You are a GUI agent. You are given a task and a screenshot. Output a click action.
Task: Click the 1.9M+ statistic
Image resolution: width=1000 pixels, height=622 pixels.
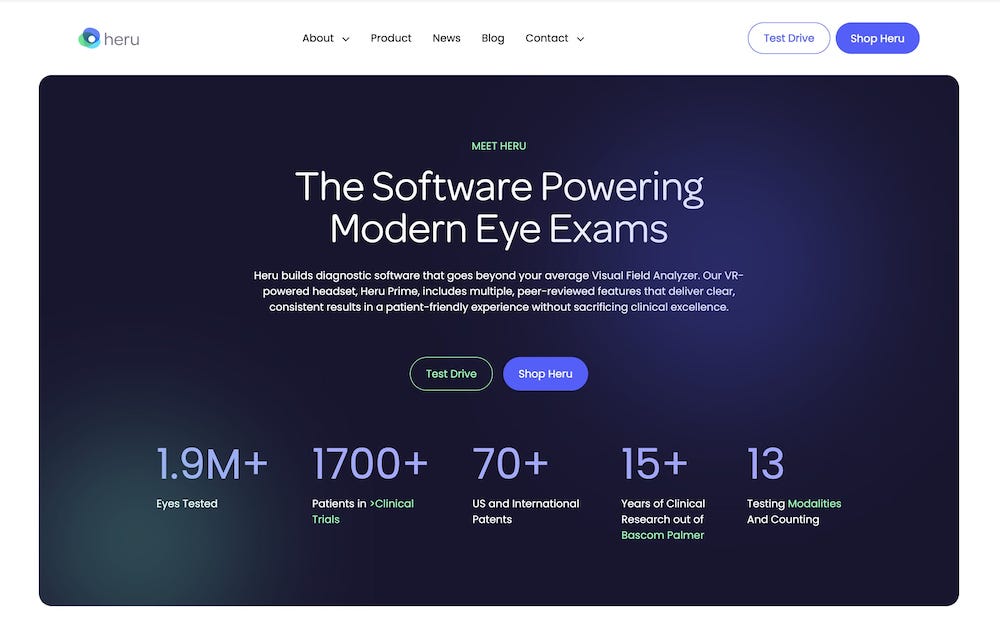click(x=212, y=464)
